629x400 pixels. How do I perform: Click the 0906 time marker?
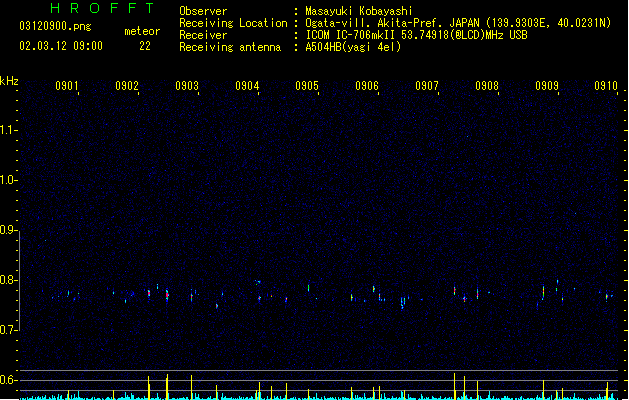367,86
